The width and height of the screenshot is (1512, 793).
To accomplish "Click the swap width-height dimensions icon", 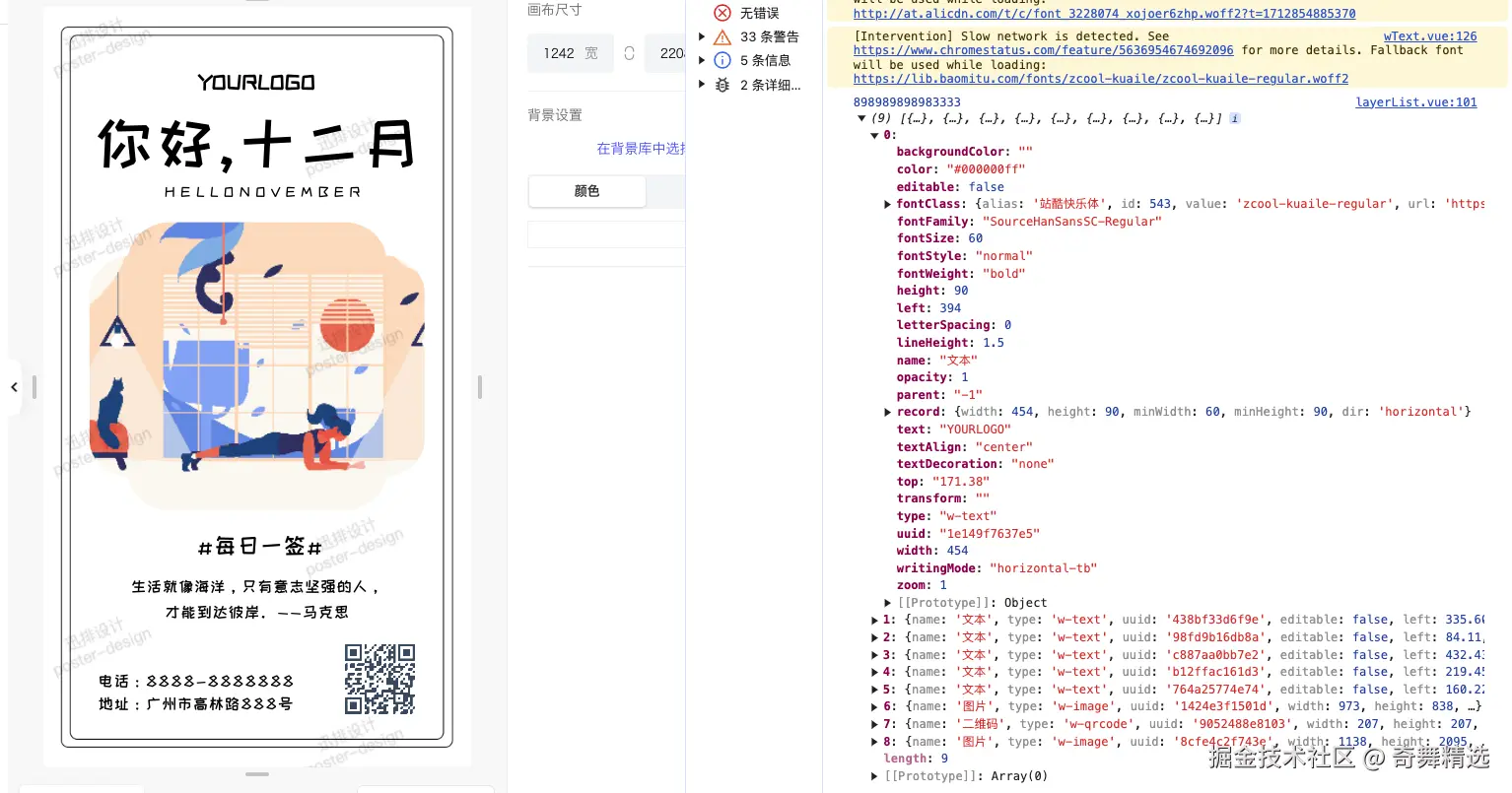I will [629, 54].
